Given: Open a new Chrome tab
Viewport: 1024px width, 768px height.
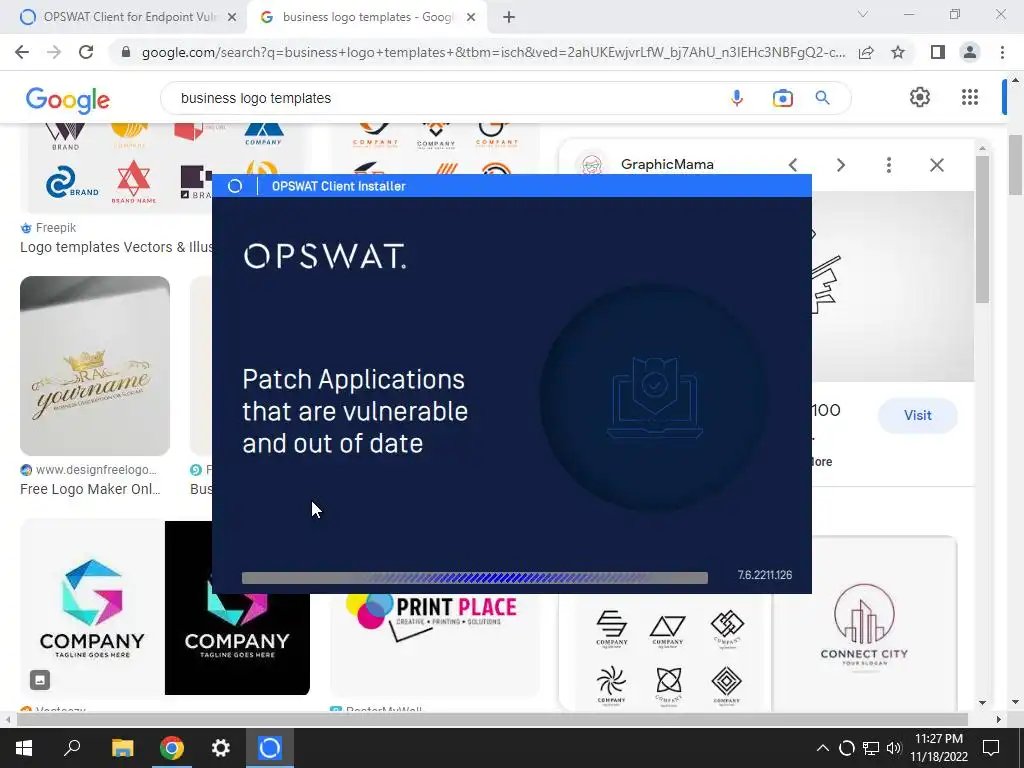Looking at the screenshot, I should pos(509,17).
